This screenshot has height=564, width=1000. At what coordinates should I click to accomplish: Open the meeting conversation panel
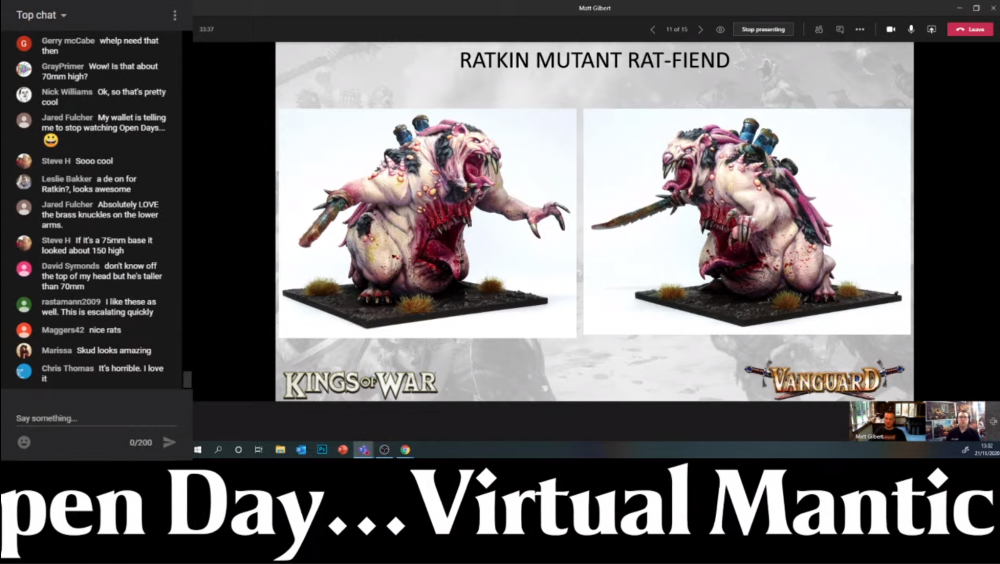coord(840,30)
